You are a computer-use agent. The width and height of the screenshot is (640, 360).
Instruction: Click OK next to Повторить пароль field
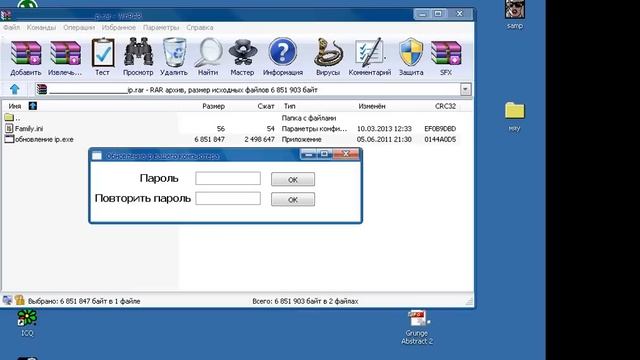(293, 200)
